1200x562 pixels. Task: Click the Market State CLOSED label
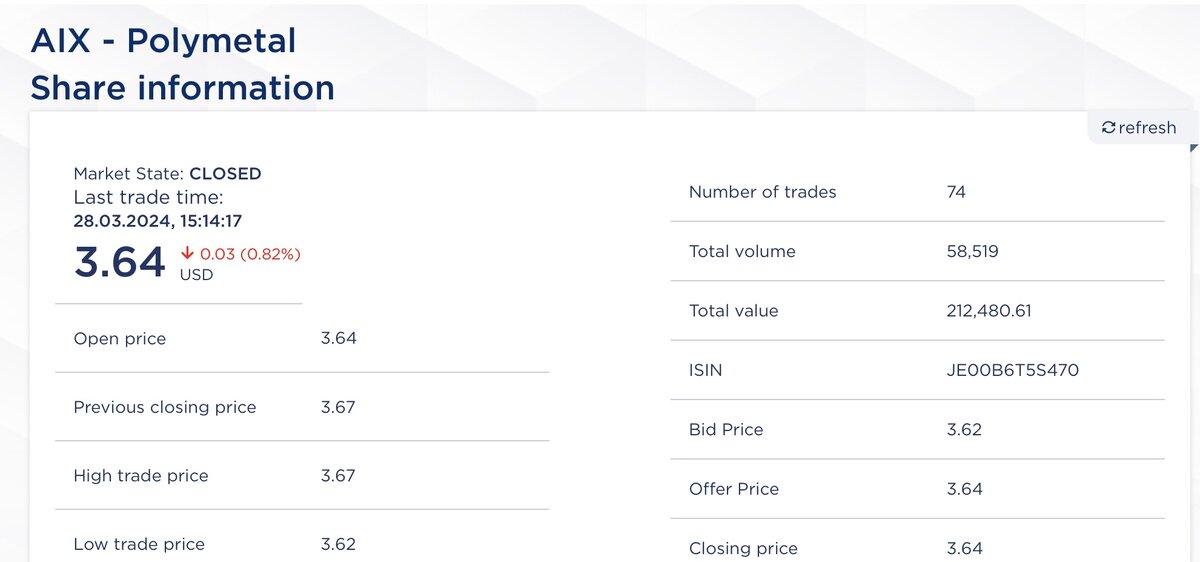[167, 173]
